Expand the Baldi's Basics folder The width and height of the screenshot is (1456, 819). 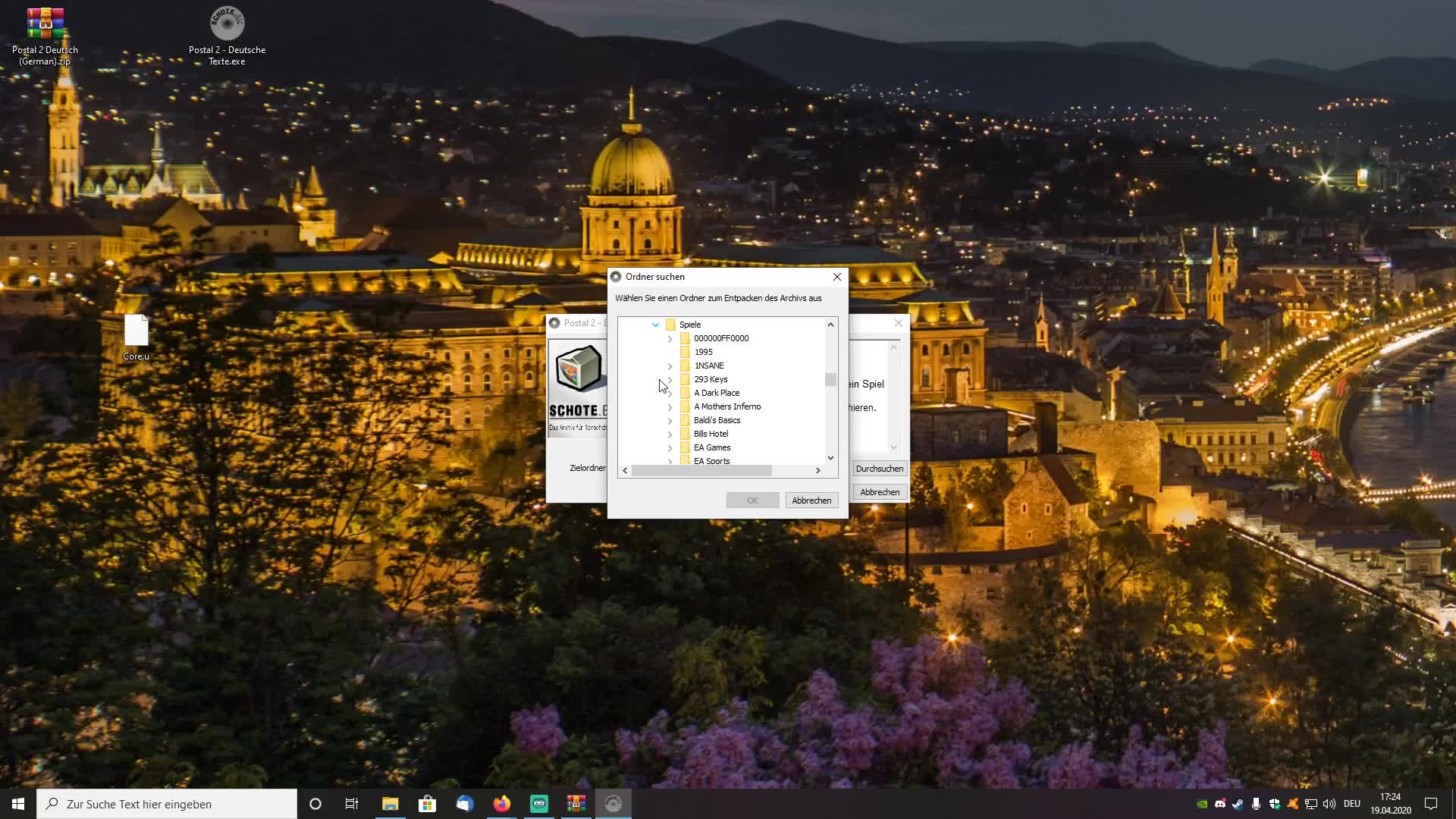[670, 421]
